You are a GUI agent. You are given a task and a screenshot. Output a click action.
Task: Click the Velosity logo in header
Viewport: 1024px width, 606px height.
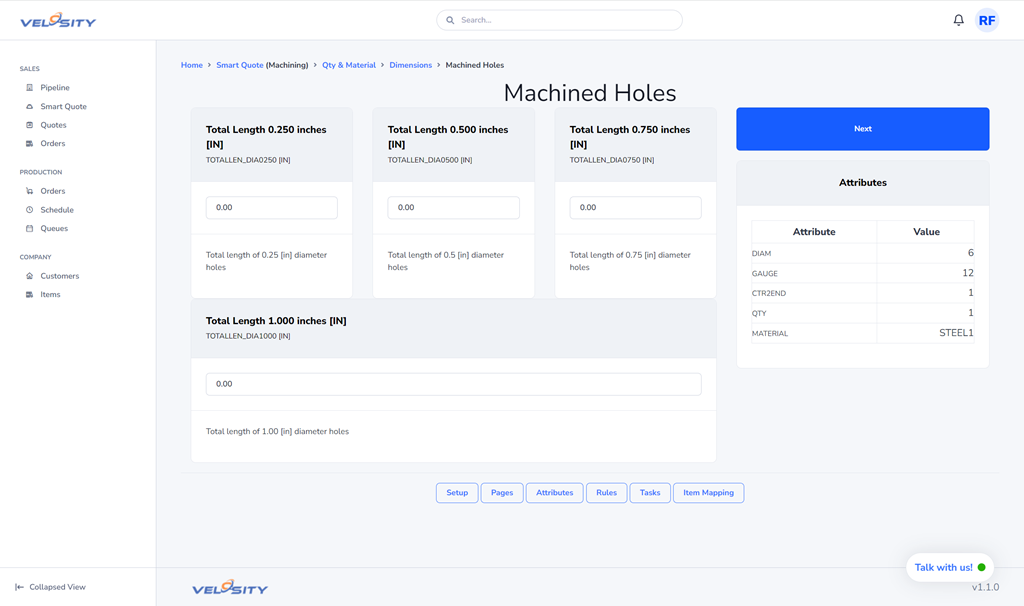[58, 20]
